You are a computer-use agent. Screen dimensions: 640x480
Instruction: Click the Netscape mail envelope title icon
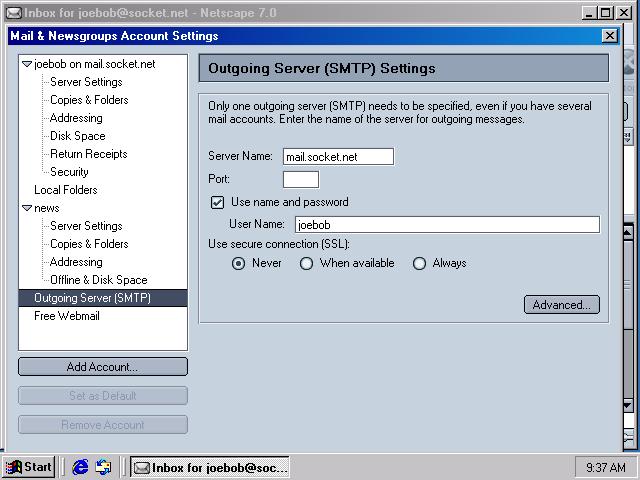tap(14, 13)
